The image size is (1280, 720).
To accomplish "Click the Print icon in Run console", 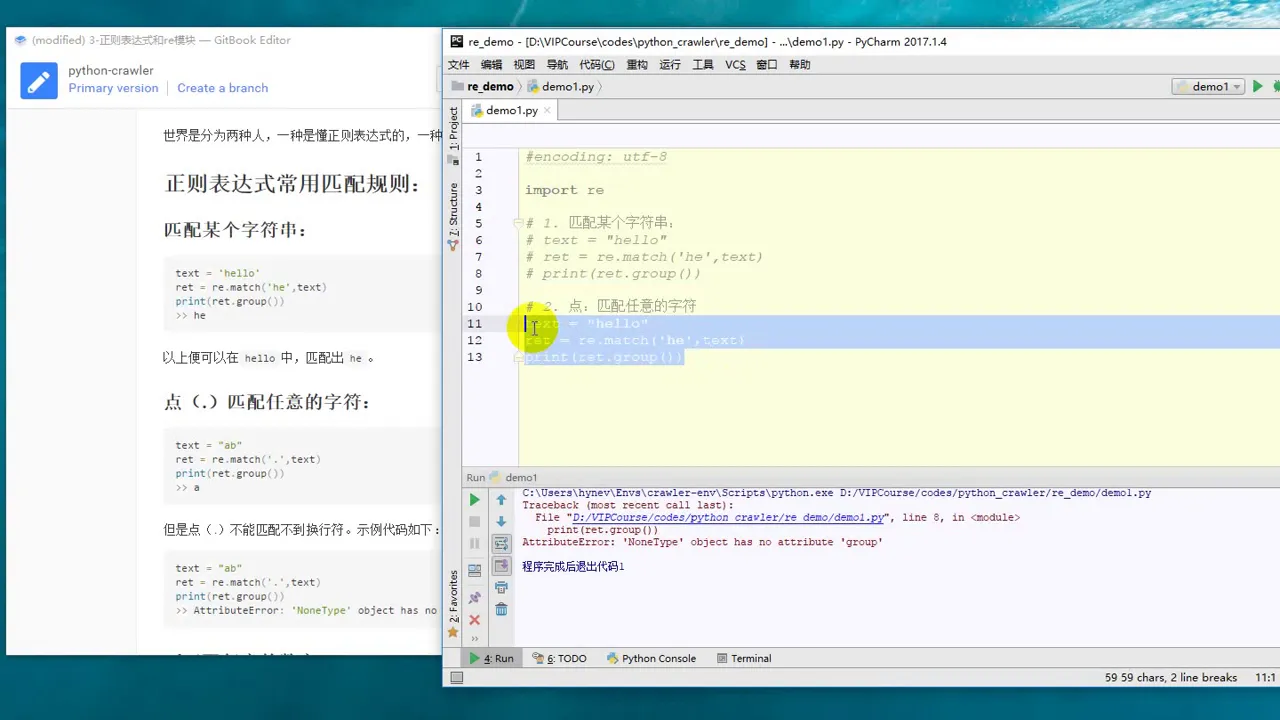I will coord(502,588).
